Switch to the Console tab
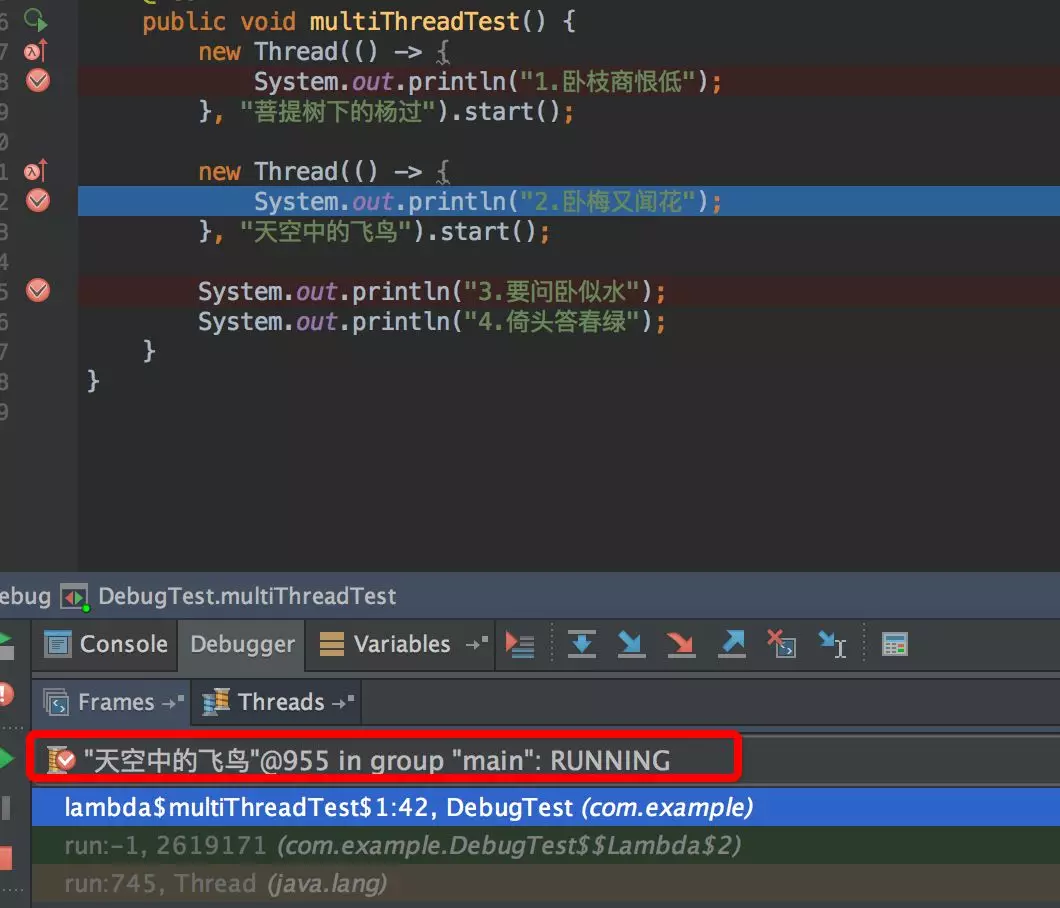Viewport: 1060px width, 908px height. click(104, 644)
